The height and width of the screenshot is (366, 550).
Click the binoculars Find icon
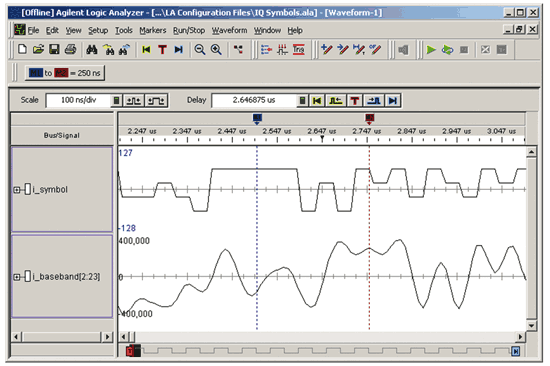pyautogui.click(x=92, y=50)
